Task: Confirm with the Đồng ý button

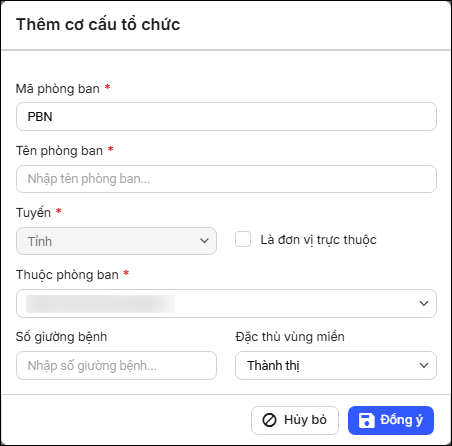Action: pos(391,420)
